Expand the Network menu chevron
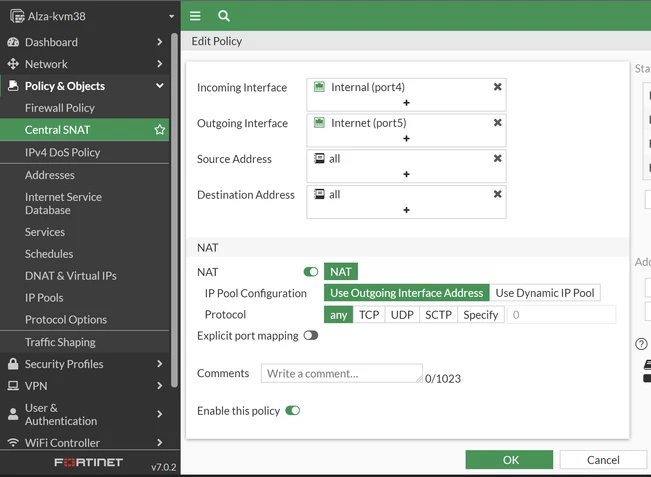Image resolution: width=651 pixels, height=477 pixels. click(x=159, y=64)
